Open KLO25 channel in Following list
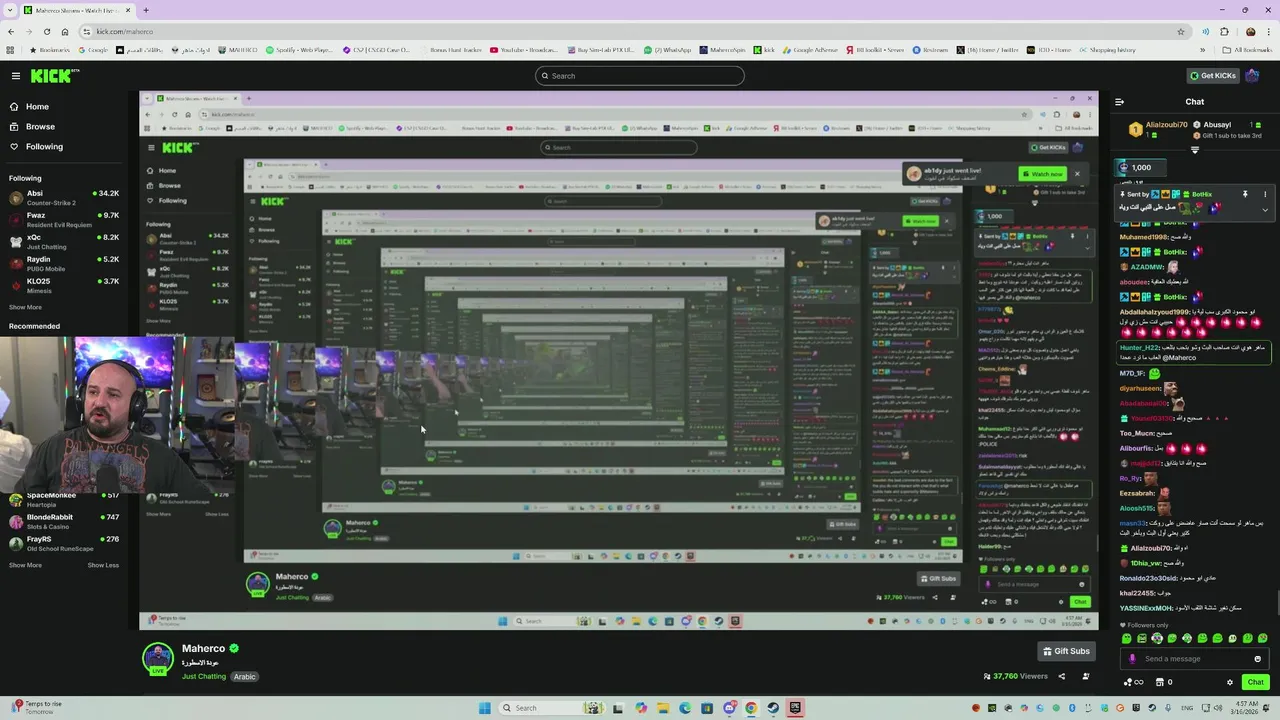 pyautogui.click(x=64, y=285)
